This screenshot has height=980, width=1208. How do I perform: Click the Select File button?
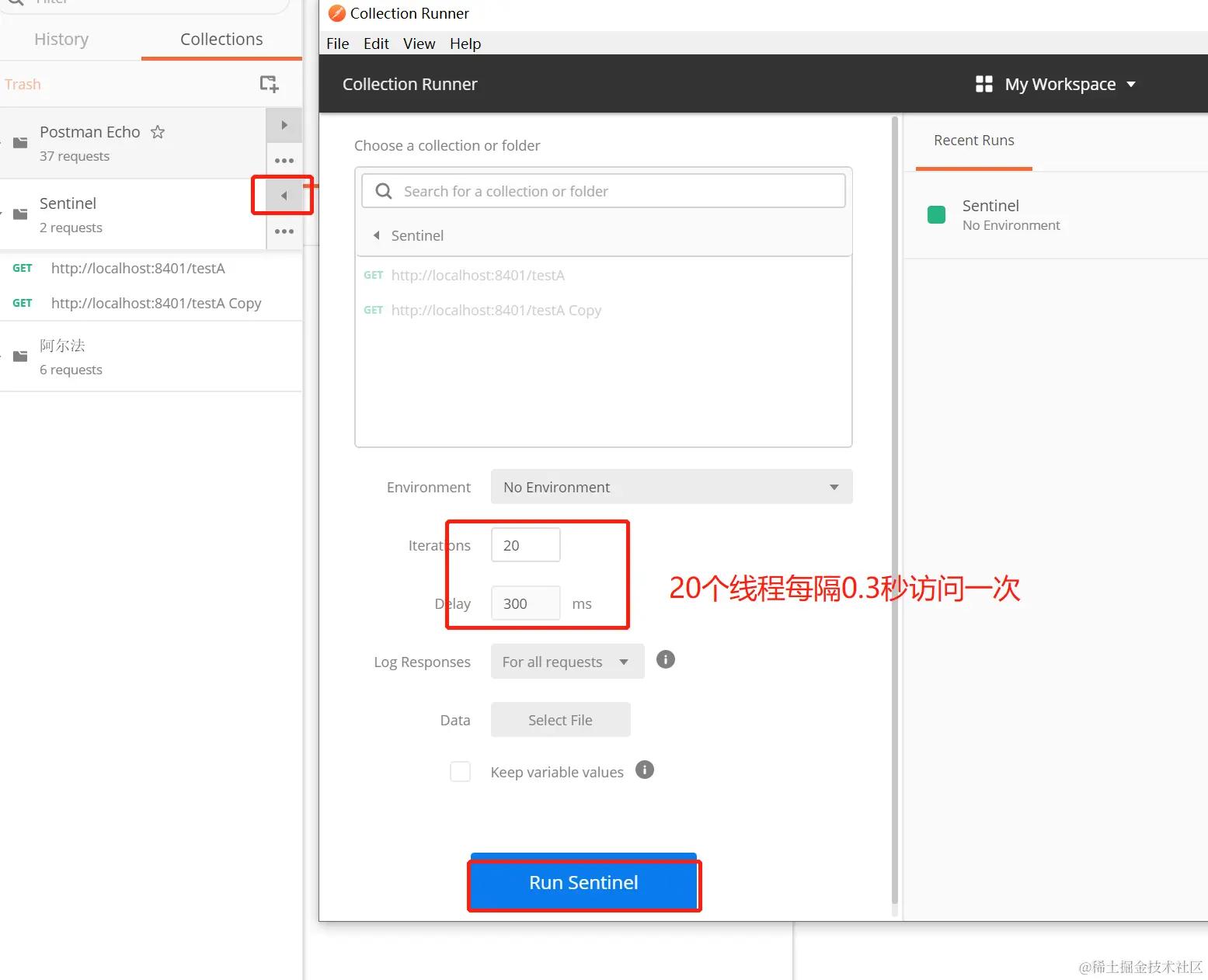(561, 720)
